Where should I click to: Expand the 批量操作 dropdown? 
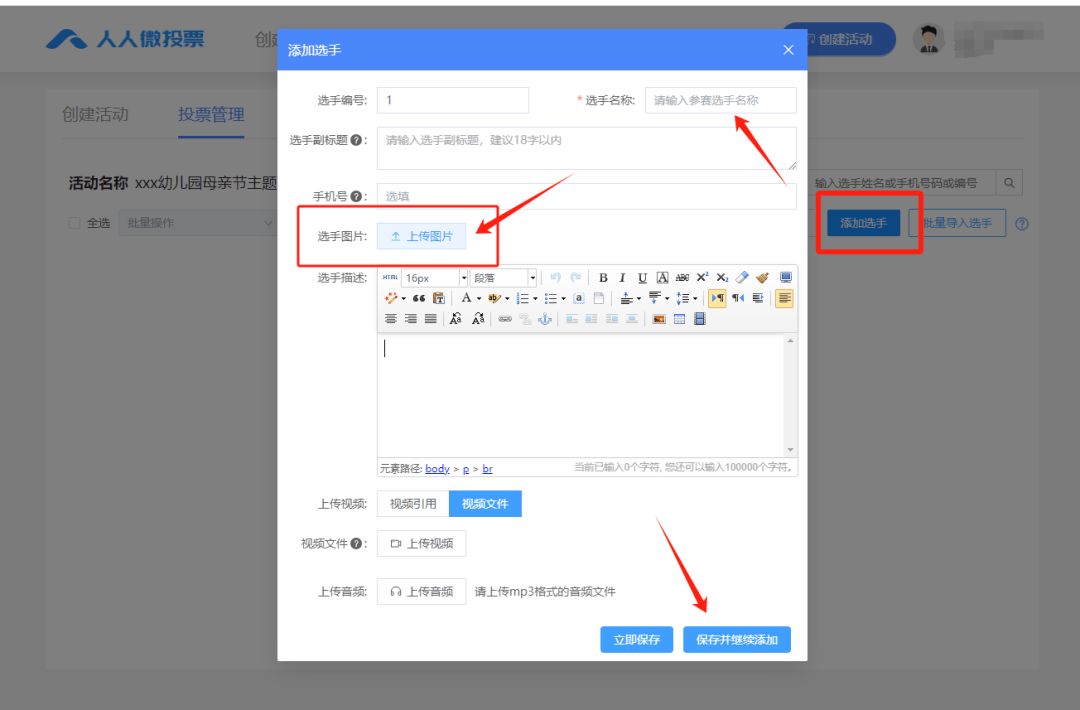coord(197,222)
